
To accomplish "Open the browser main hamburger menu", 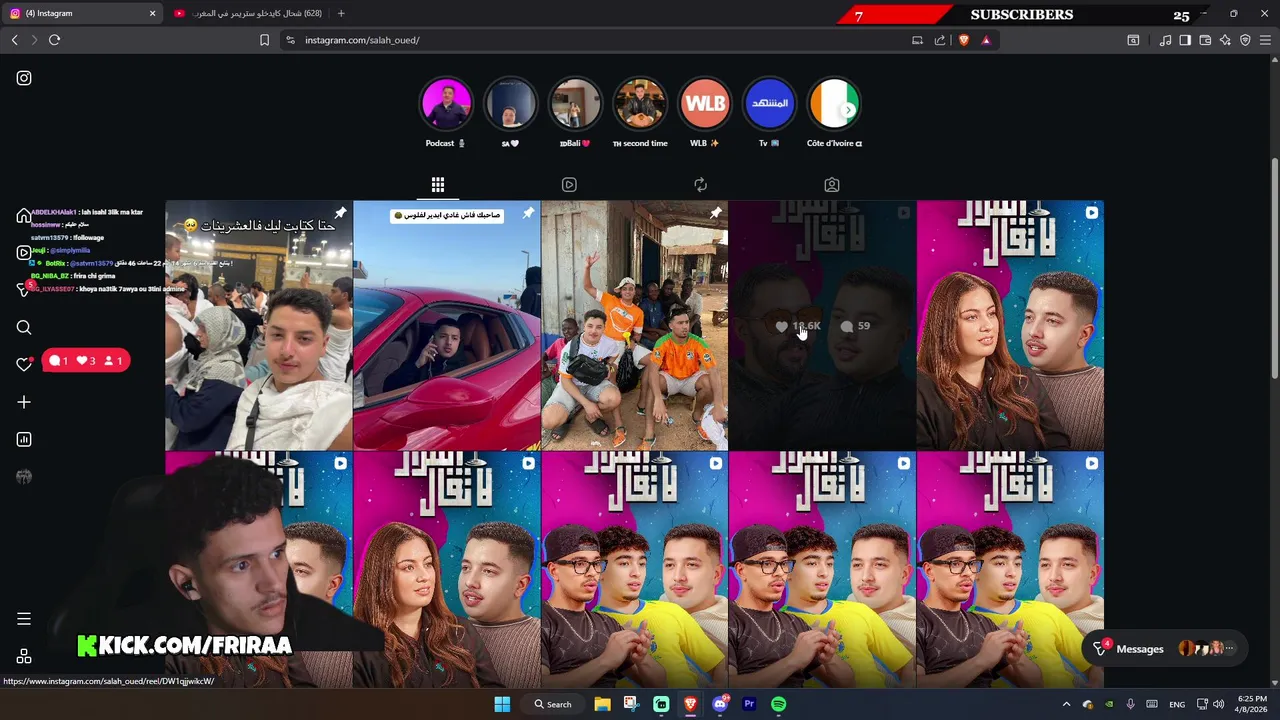I will tap(1265, 40).
